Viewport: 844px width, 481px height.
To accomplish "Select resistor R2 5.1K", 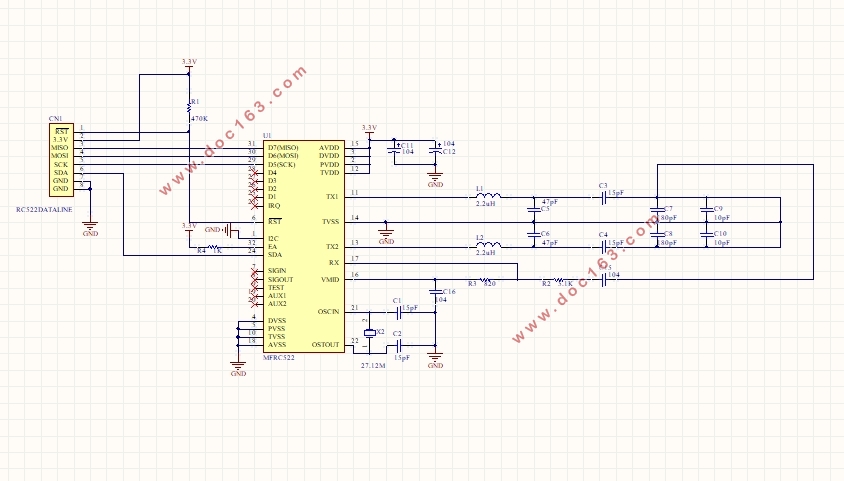I will coord(560,280).
